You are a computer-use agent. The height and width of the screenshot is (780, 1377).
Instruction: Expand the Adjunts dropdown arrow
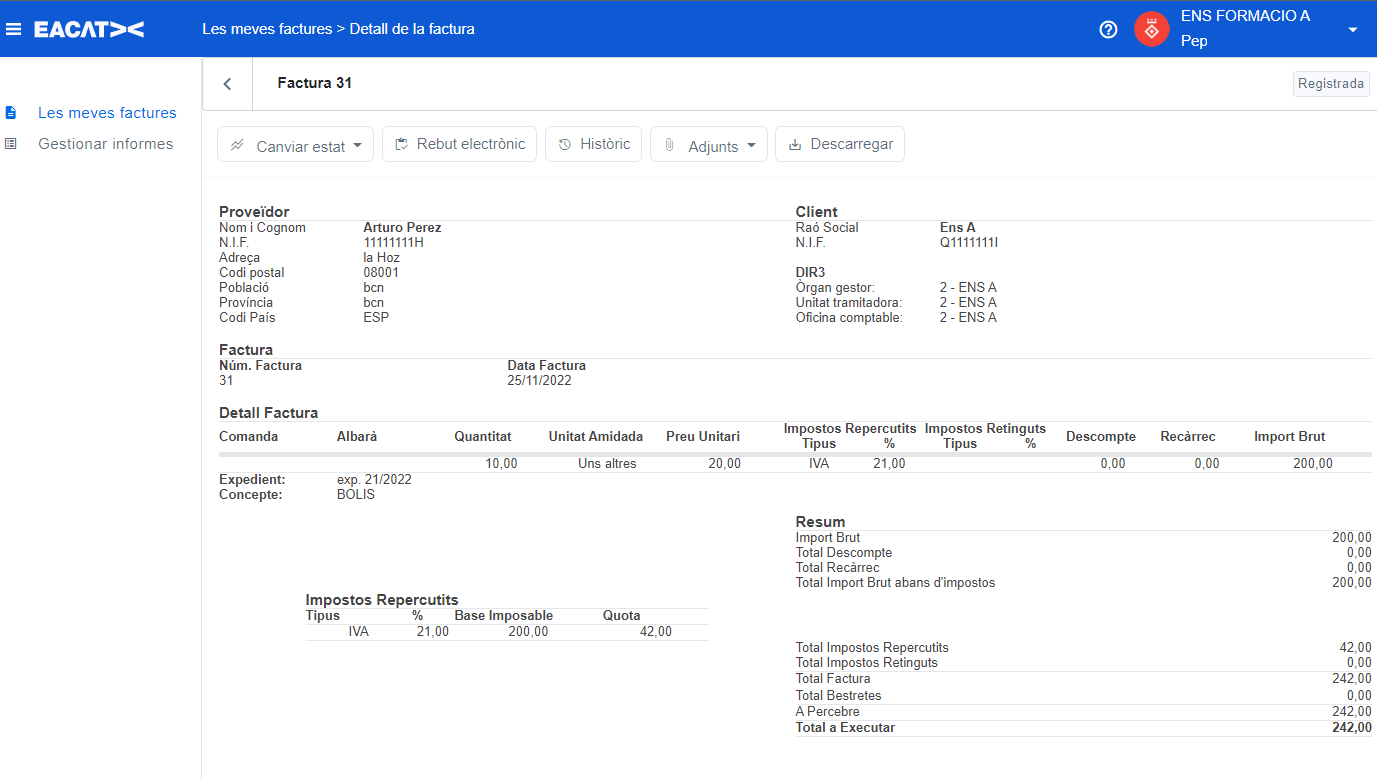pyautogui.click(x=749, y=146)
